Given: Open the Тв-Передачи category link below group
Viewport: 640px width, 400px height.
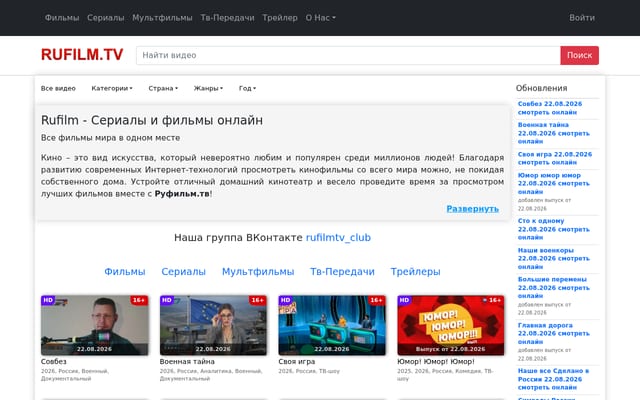Looking at the screenshot, I should coord(342,271).
